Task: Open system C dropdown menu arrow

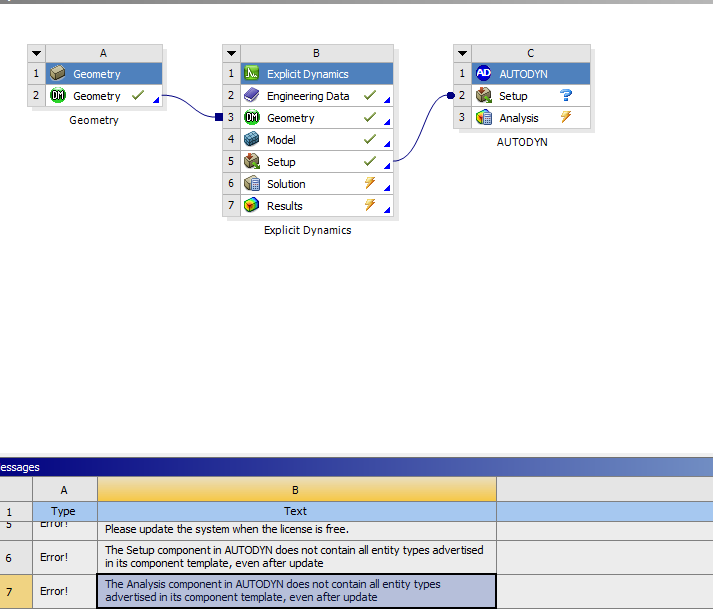Action: (x=462, y=53)
